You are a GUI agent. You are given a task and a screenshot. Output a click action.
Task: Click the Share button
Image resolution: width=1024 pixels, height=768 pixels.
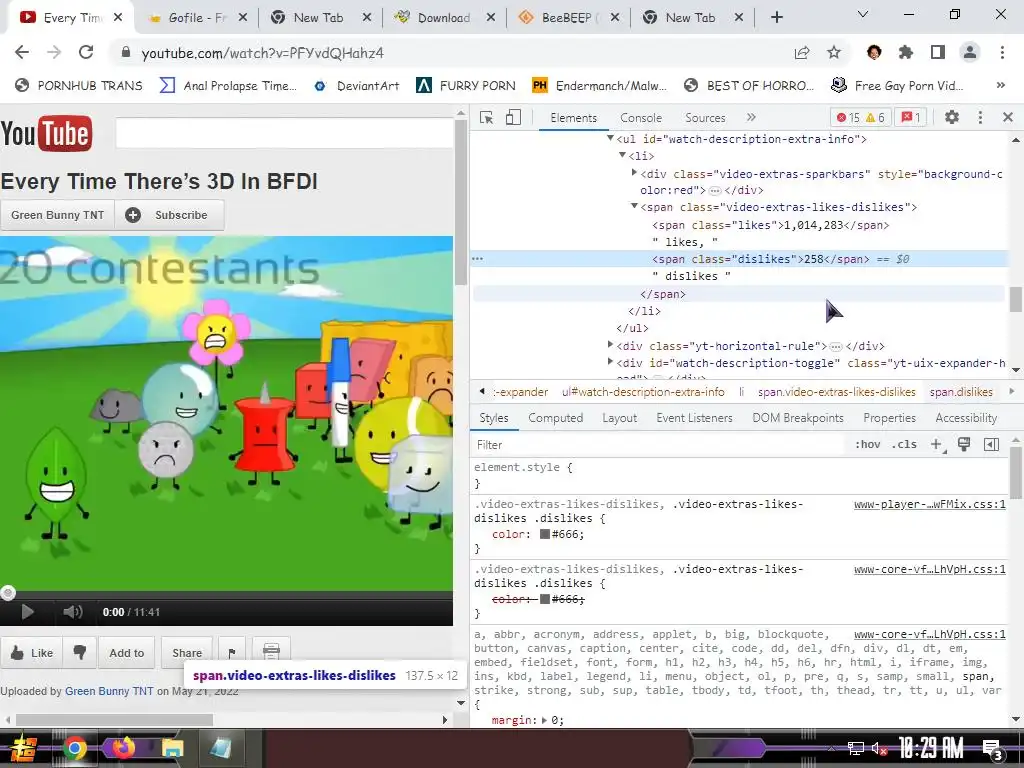pos(187,652)
